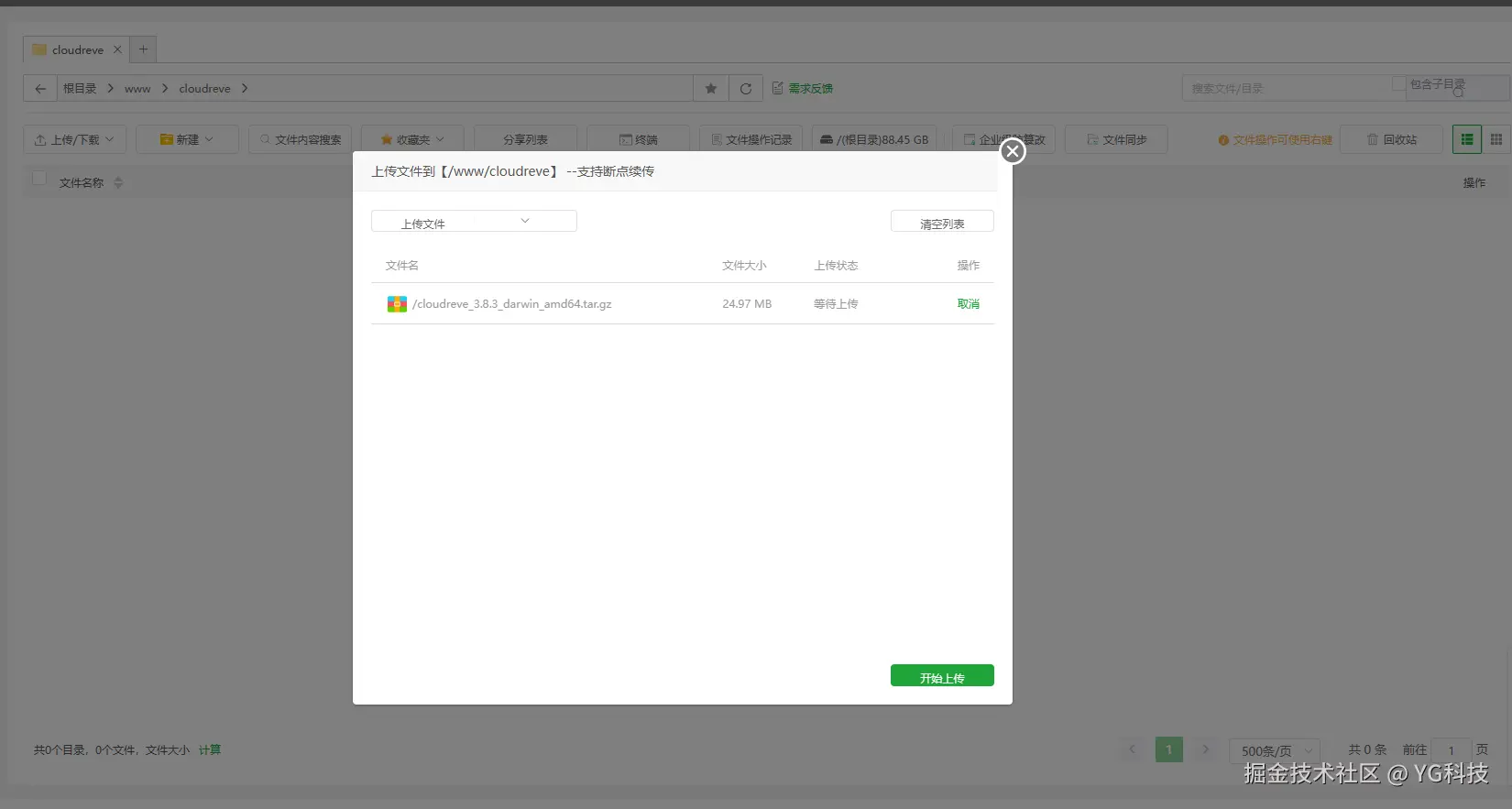Click the /(根目录)88.45 GB disk indicator
1512x809 pixels.
click(x=874, y=139)
